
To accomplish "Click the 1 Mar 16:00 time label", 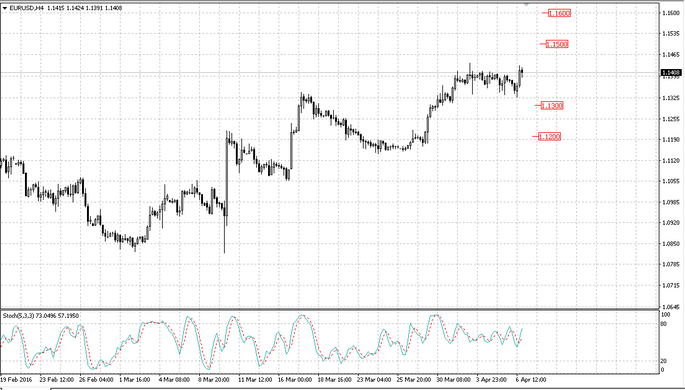I will tap(135, 380).
